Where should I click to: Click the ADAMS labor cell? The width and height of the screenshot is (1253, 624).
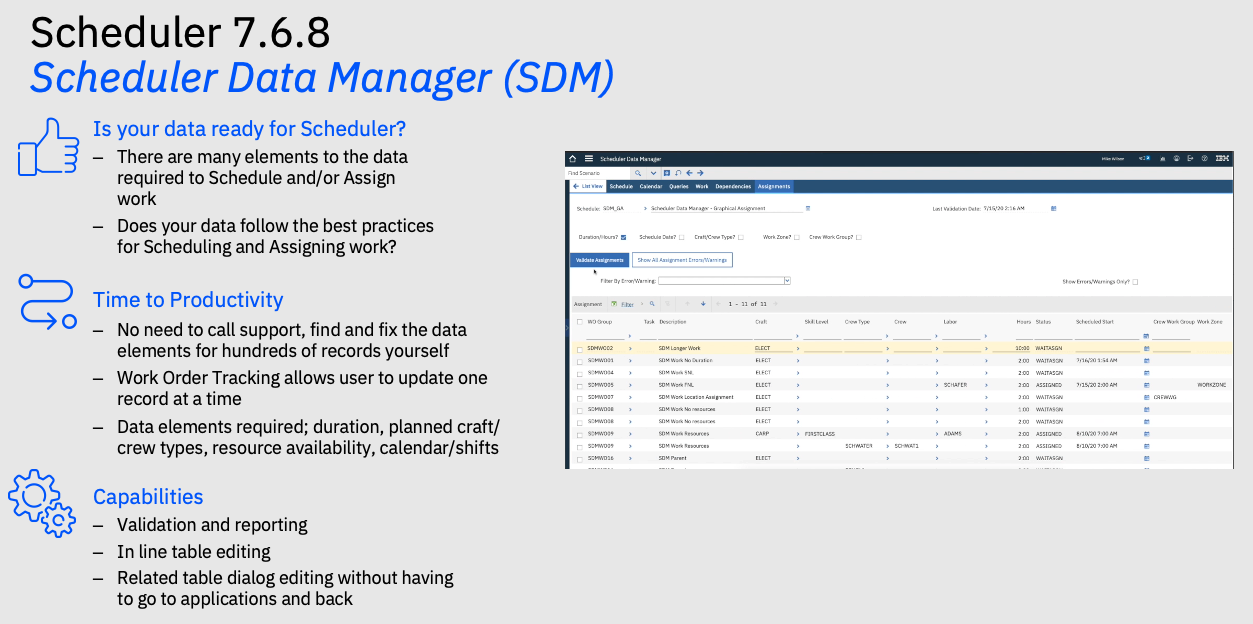(953, 434)
